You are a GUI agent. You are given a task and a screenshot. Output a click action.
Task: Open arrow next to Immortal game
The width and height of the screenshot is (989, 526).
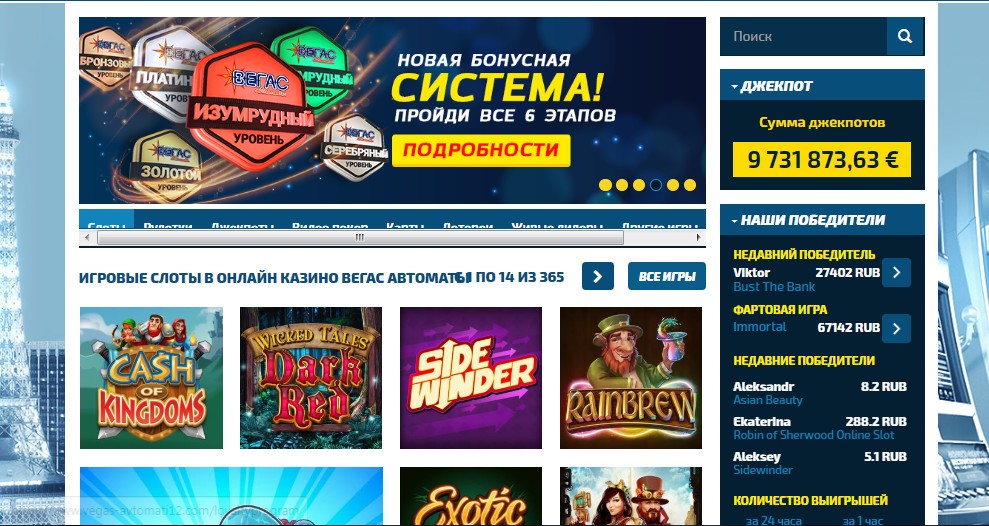coord(896,328)
